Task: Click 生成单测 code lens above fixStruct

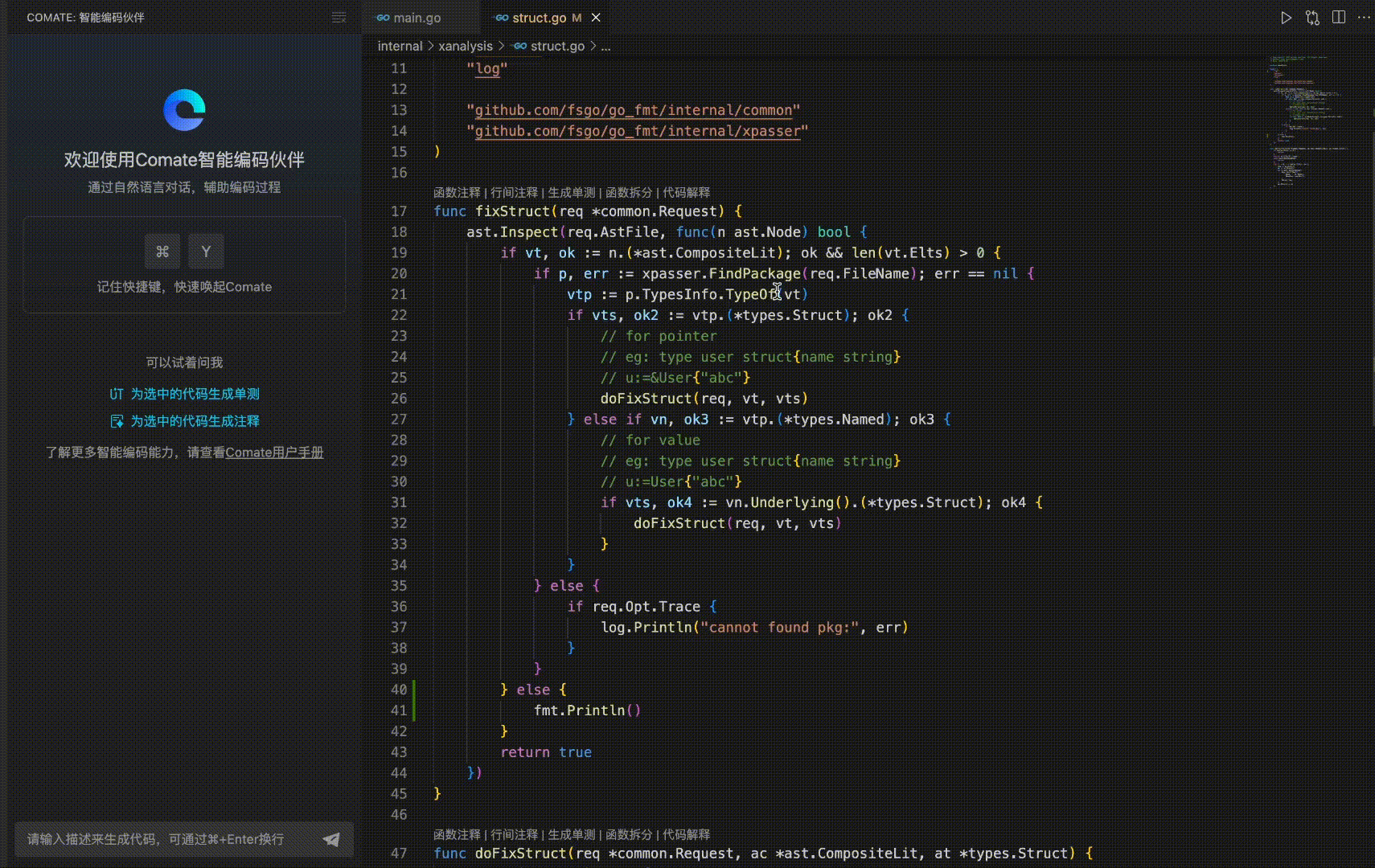Action: coord(571,193)
